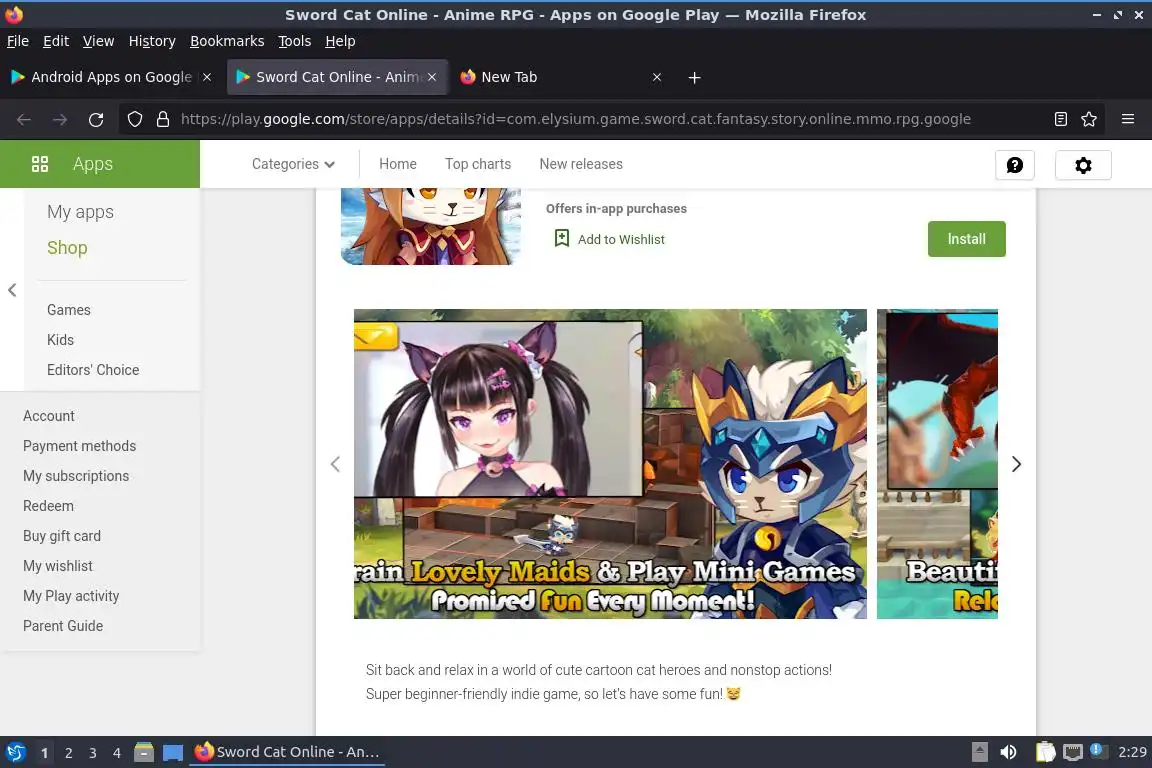Open Google Play help question icon
Image resolution: width=1152 pixels, height=768 pixels.
click(1015, 165)
